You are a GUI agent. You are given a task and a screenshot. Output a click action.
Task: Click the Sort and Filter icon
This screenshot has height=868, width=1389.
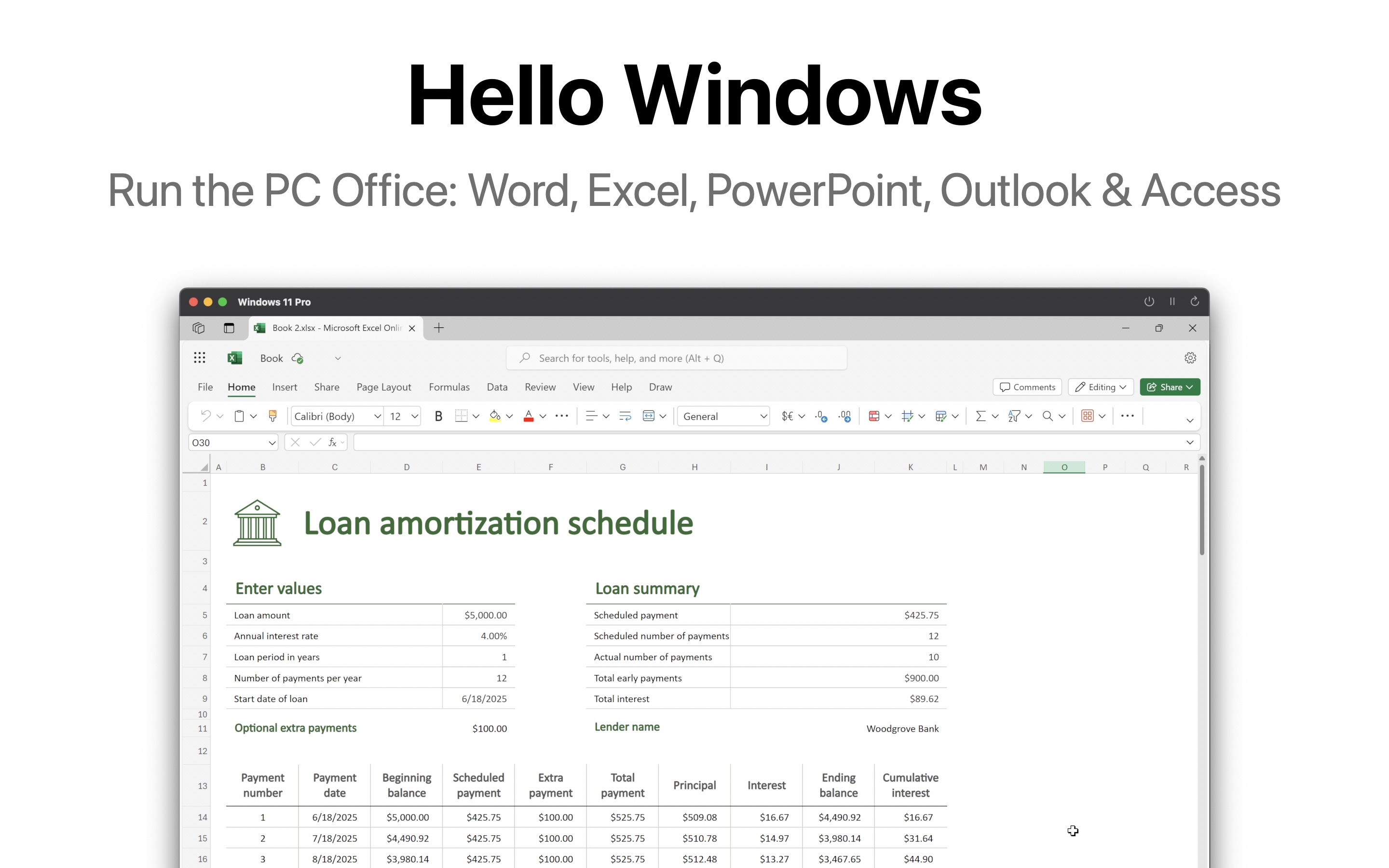click(x=1014, y=416)
